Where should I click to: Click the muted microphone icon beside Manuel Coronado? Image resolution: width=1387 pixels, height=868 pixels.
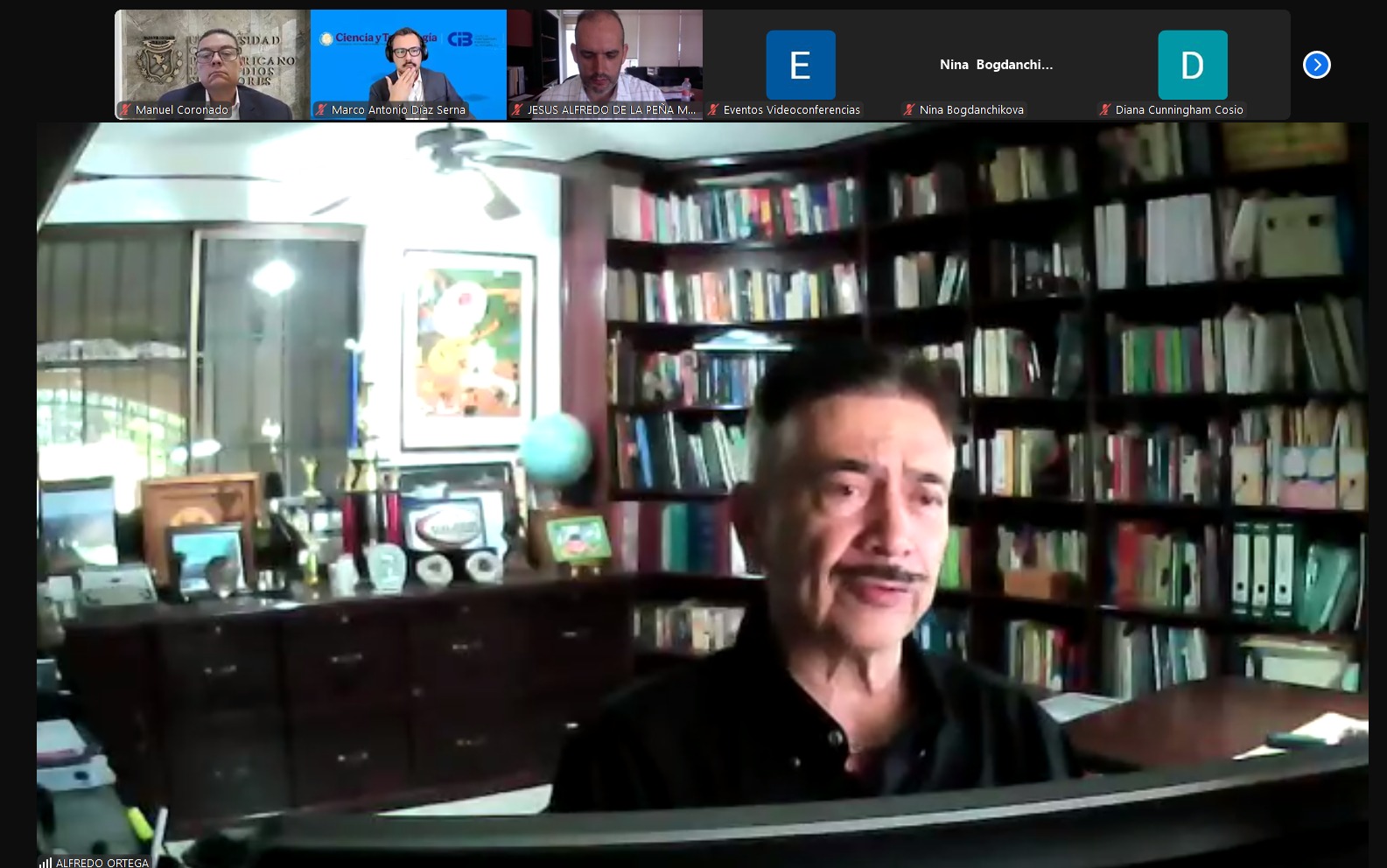125,110
